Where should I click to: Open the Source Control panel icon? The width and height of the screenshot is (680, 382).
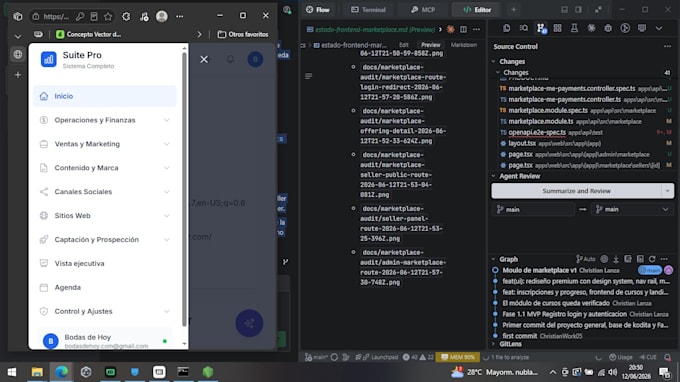(541, 28)
